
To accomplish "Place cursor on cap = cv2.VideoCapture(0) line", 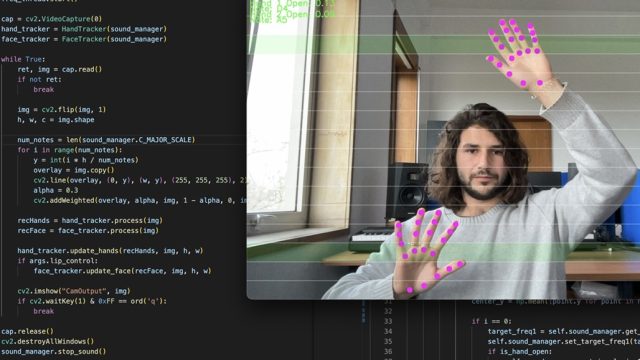I will 51,19.
